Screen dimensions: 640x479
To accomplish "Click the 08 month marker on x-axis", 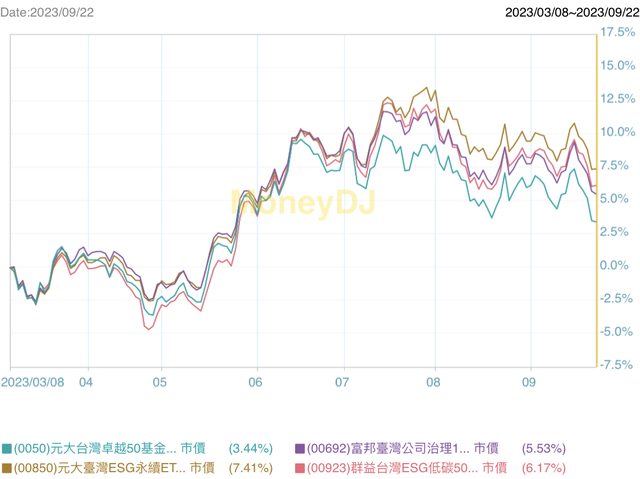I will pyautogui.click(x=433, y=382).
